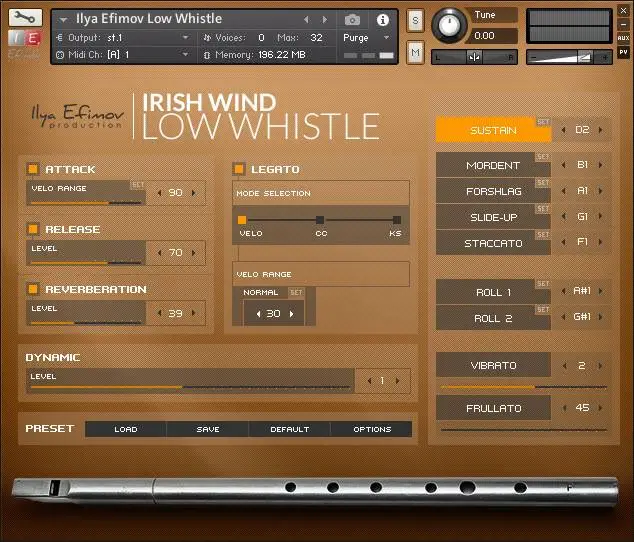This screenshot has height=542, width=634.
Task: Click SET on Attack Velo Range
Action: tap(138, 185)
